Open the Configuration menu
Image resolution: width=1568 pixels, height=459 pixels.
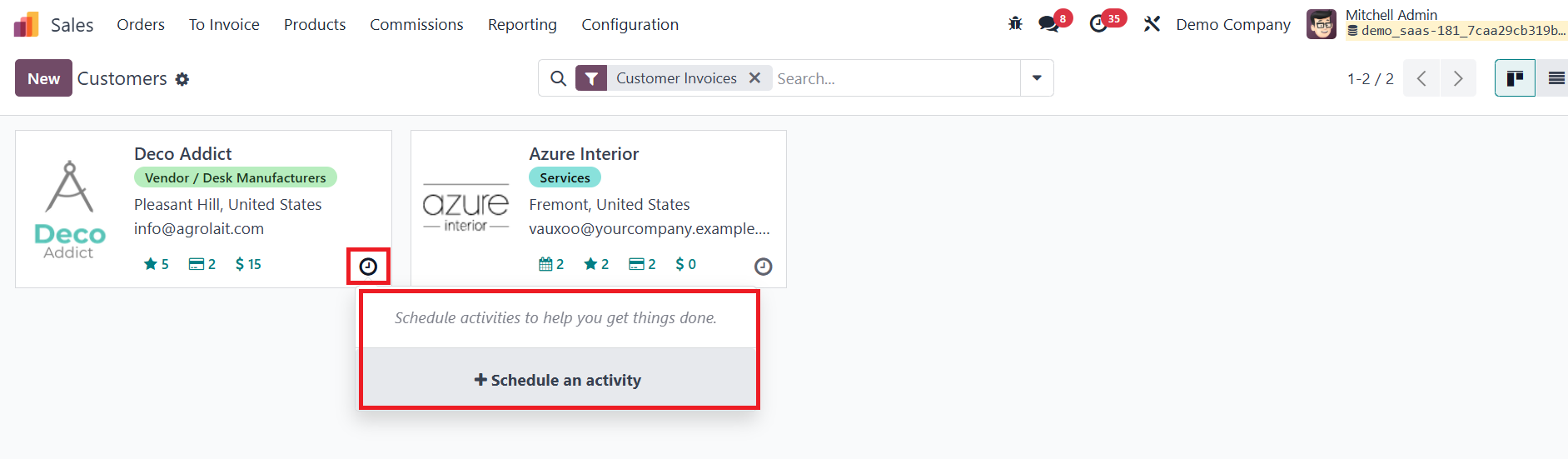(x=630, y=25)
